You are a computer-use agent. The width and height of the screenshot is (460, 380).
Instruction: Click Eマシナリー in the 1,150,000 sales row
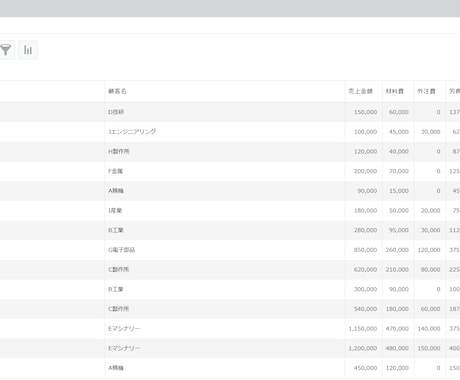point(124,328)
